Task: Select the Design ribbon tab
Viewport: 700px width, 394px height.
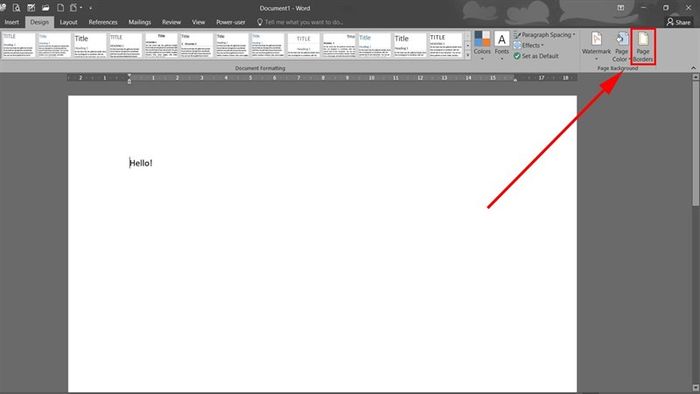Action: [x=39, y=22]
